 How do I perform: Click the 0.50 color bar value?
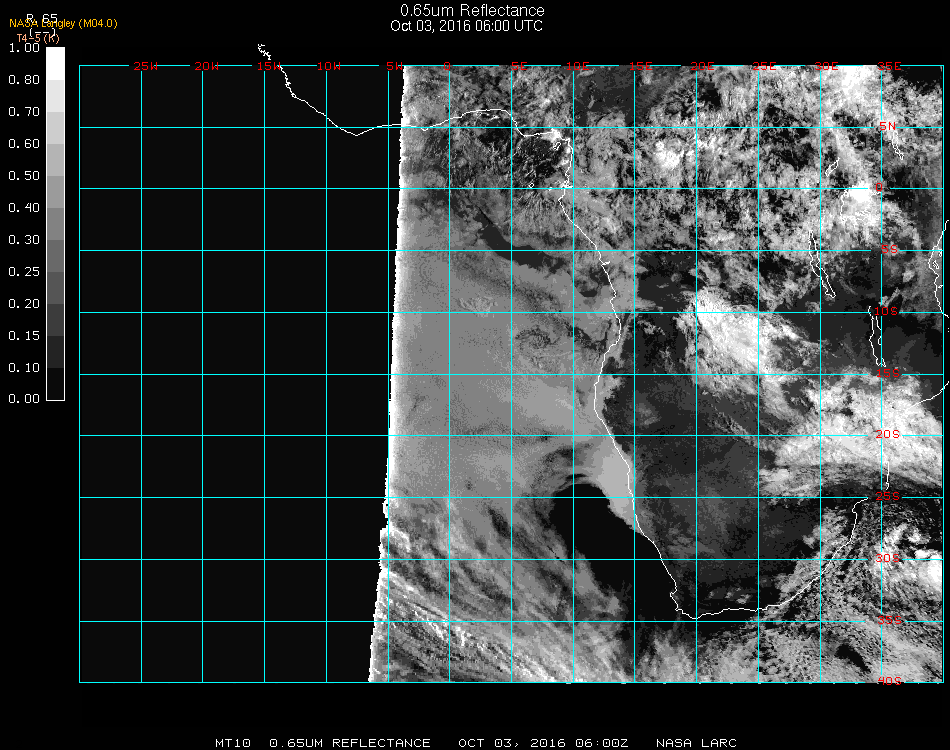click(x=24, y=176)
